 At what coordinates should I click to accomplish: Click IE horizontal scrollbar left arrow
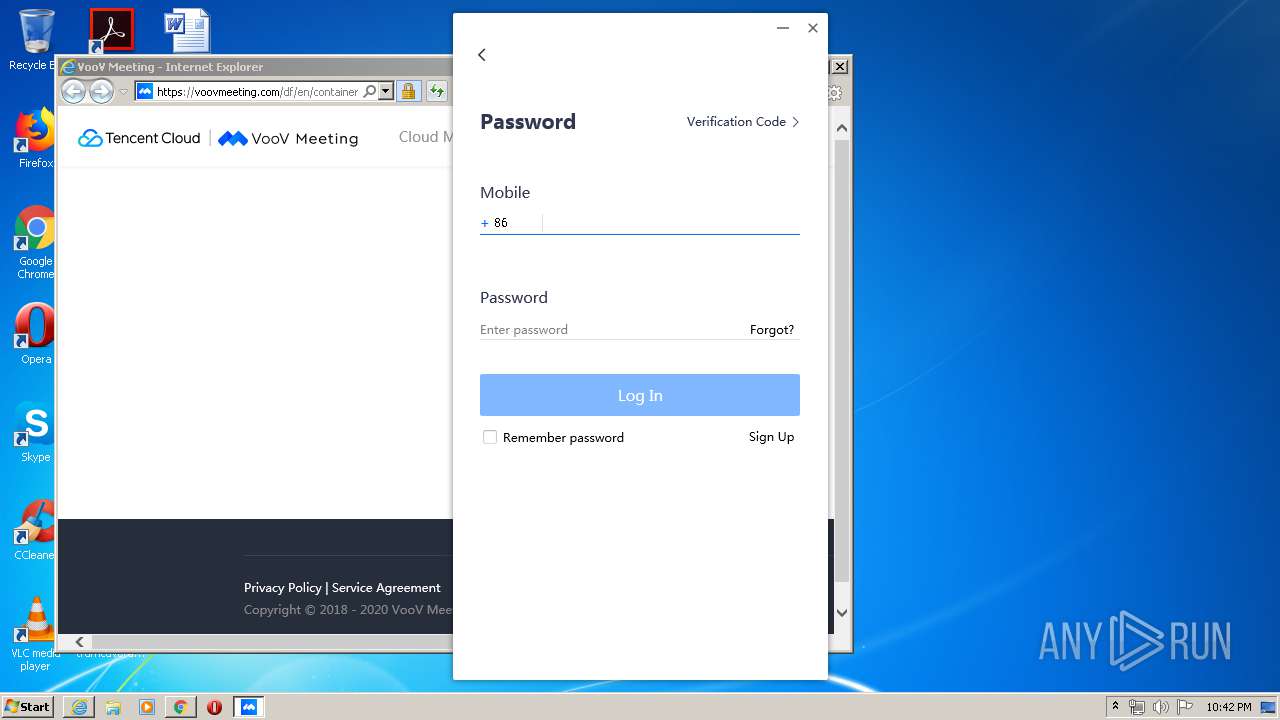tap(80, 642)
